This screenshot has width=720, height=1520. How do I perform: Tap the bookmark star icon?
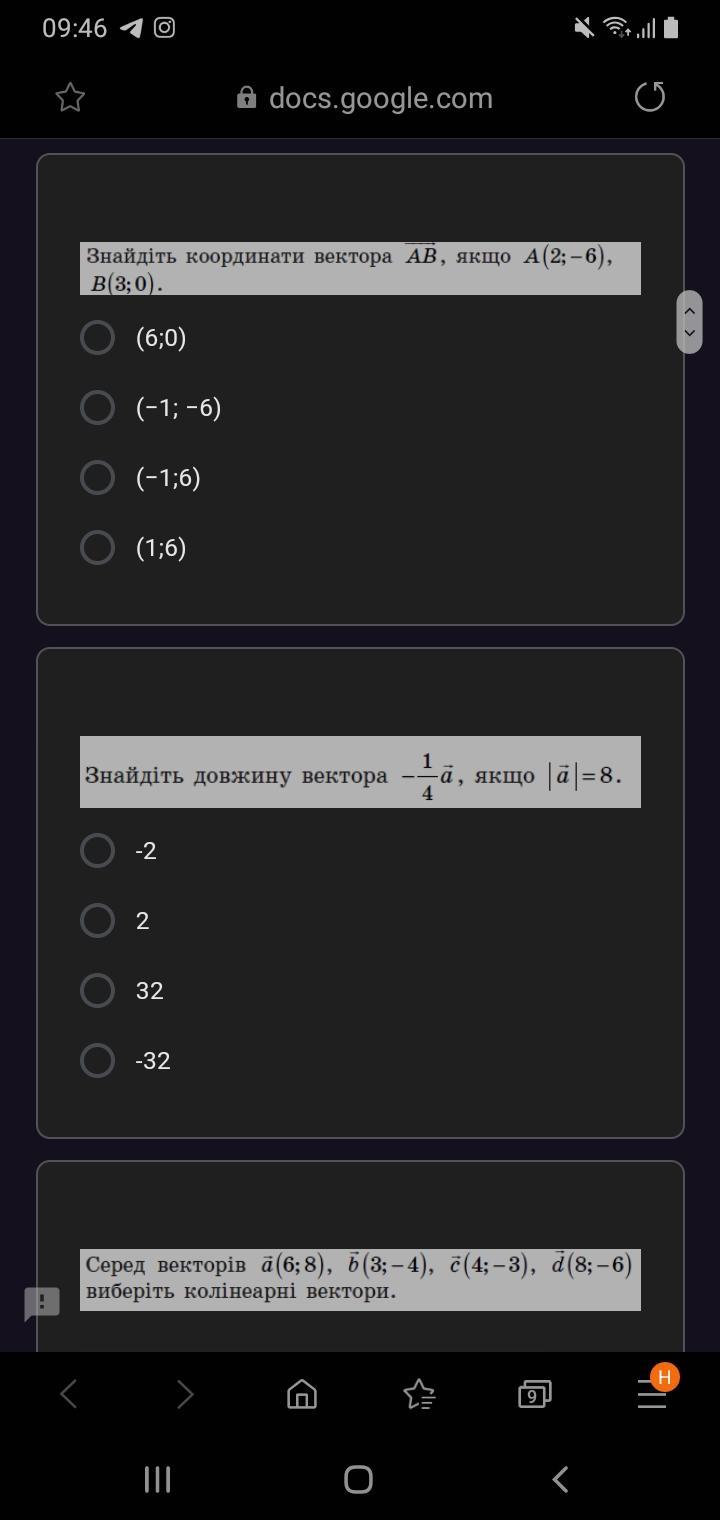click(70, 97)
